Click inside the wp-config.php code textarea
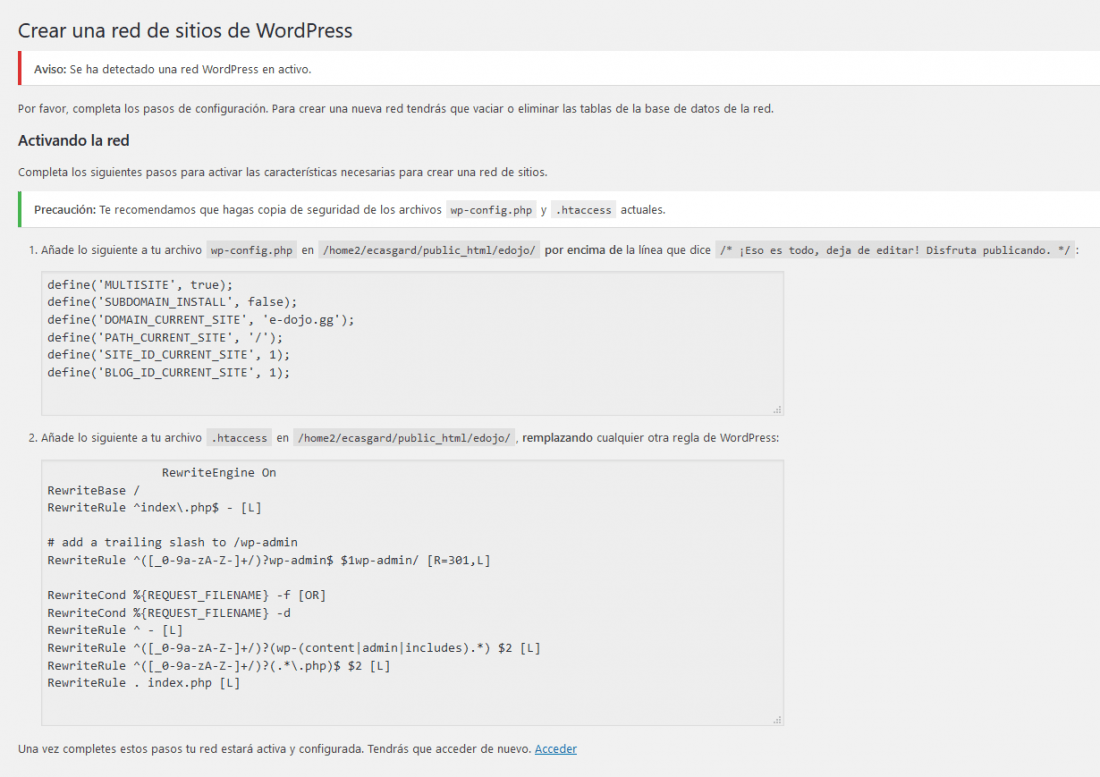This screenshot has height=777, width=1100. click(412, 344)
